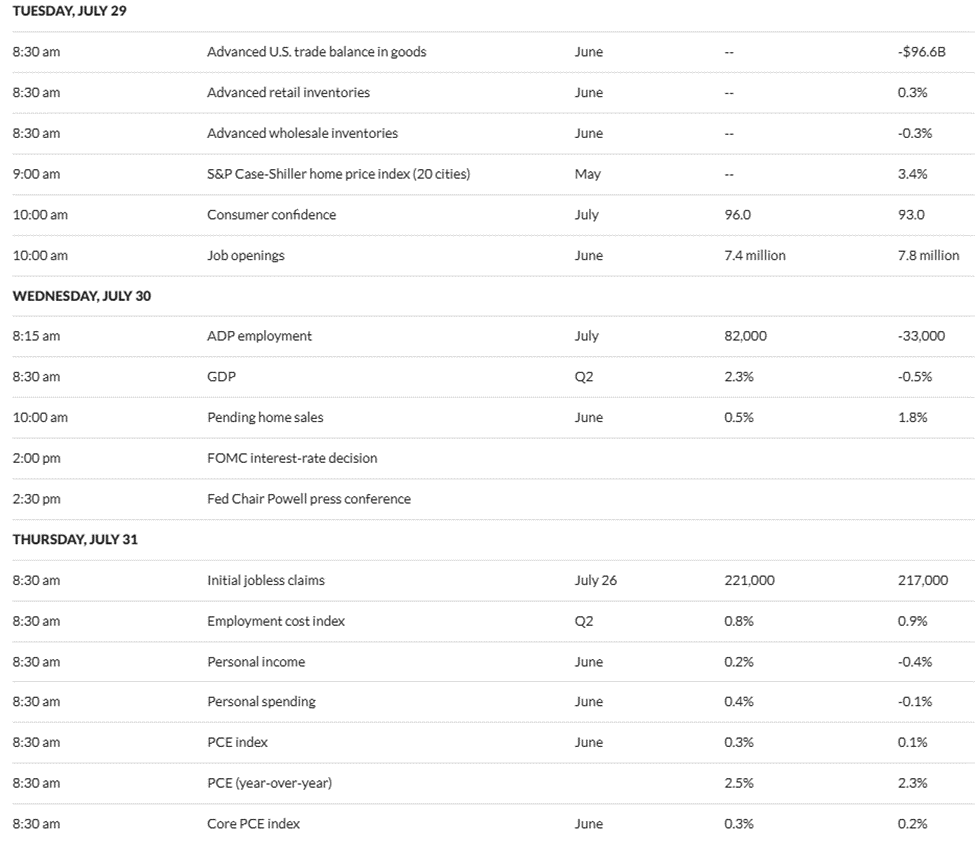Open the Consumer confidence report
The image size is (975, 842).
pos(271,215)
